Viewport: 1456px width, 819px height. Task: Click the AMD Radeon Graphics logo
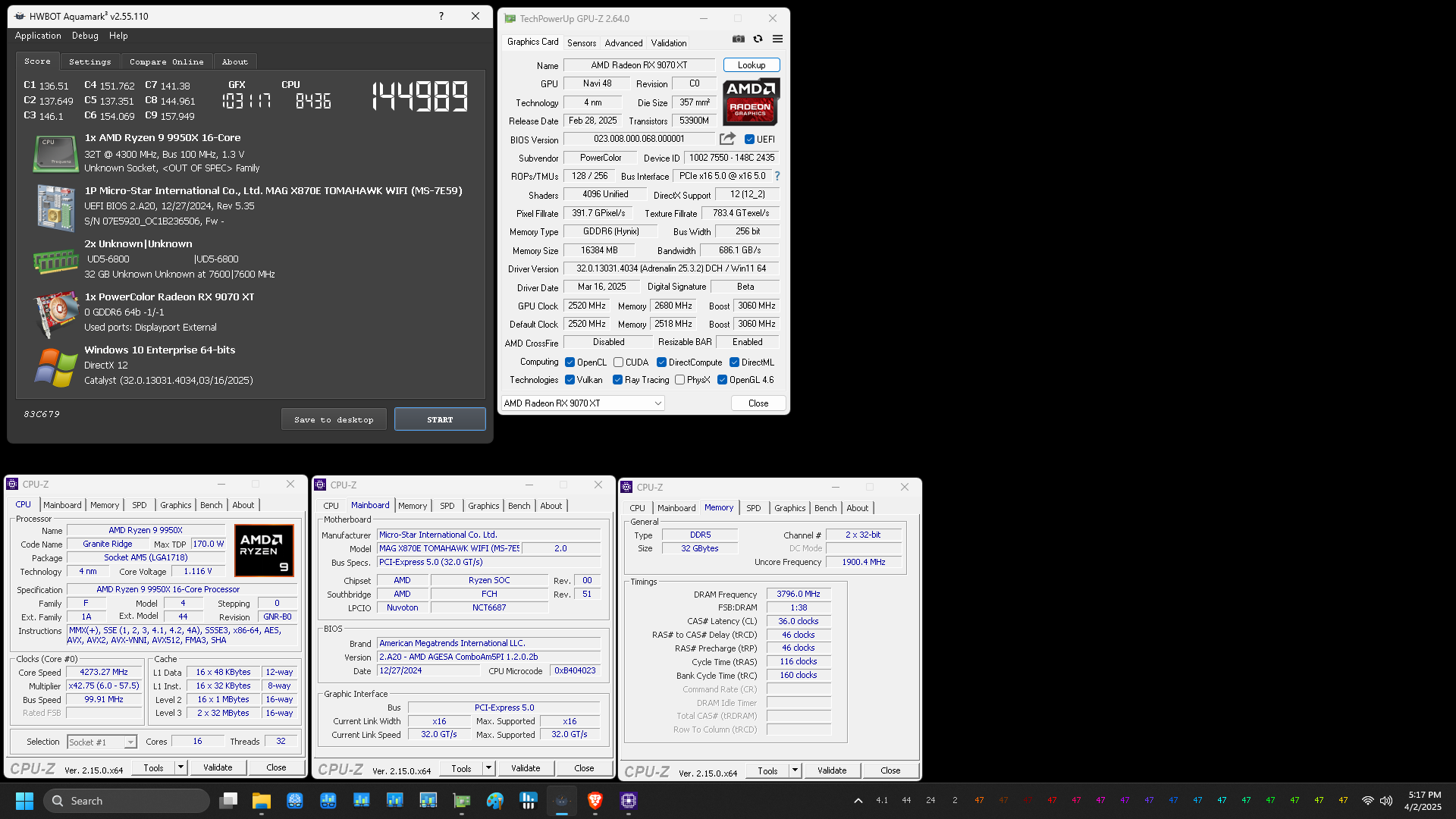pos(751,102)
